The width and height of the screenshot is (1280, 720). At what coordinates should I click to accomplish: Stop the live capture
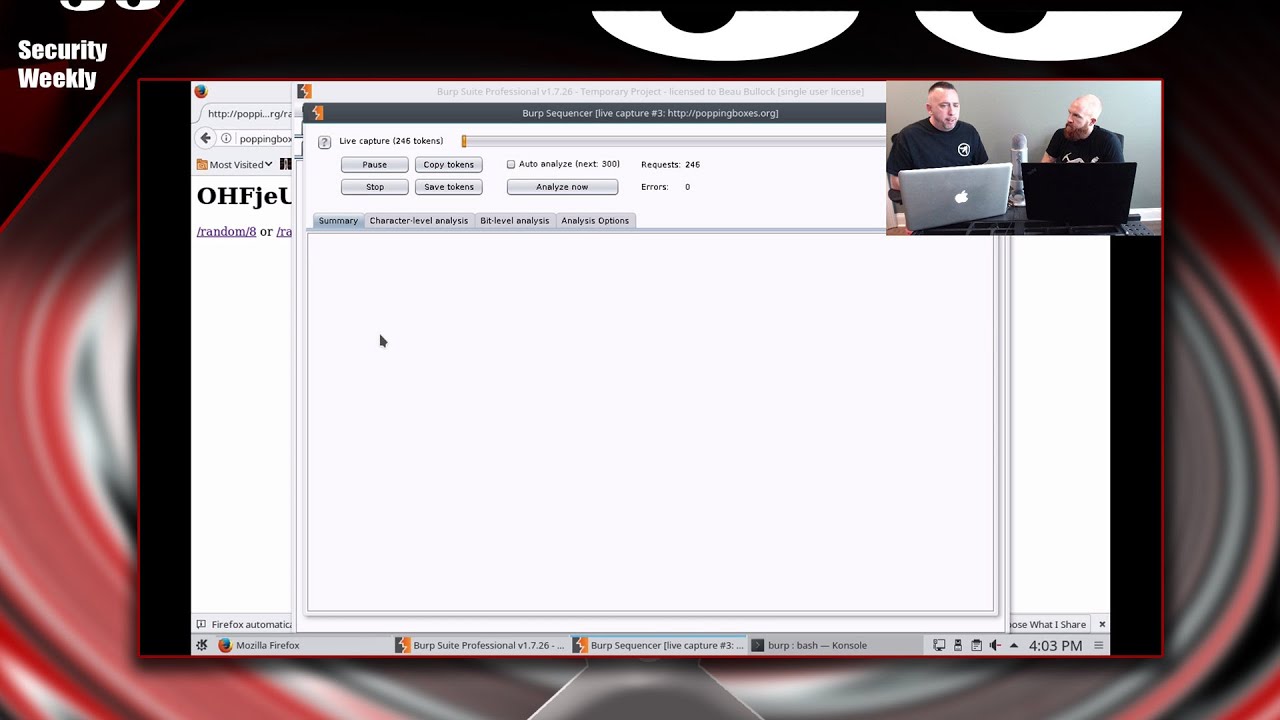375,187
